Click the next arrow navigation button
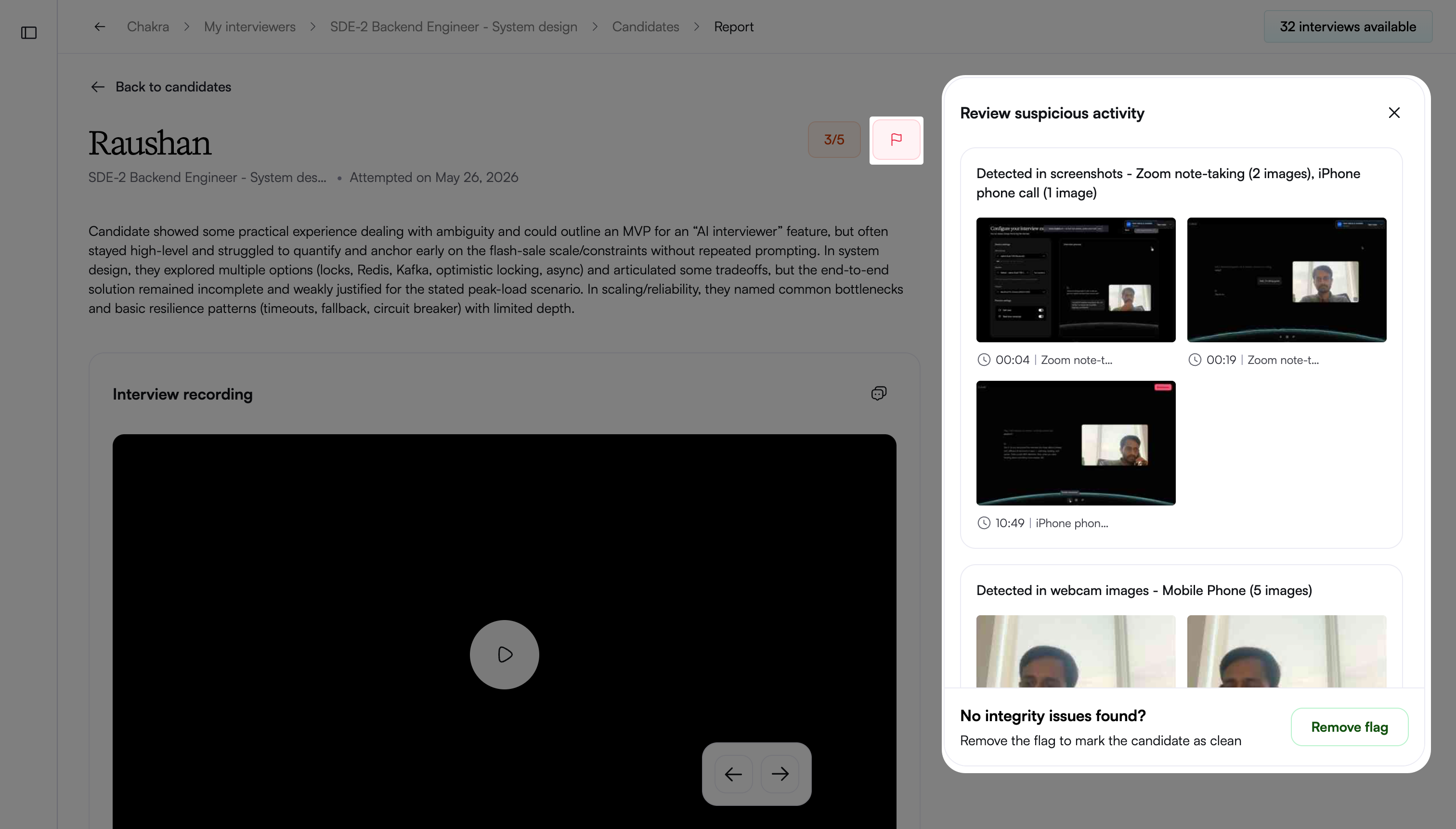The height and width of the screenshot is (829, 1456). click(x=780, y=774)
